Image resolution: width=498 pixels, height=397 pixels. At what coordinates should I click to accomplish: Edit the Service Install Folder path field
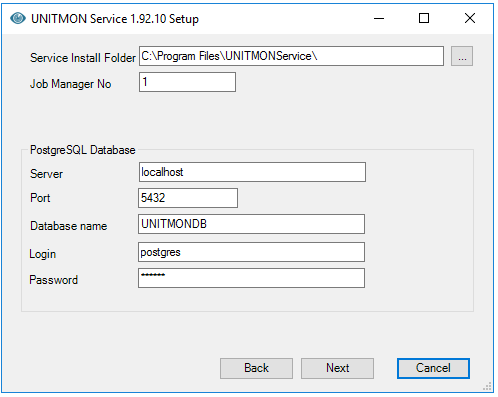click(x=291, y=56)
